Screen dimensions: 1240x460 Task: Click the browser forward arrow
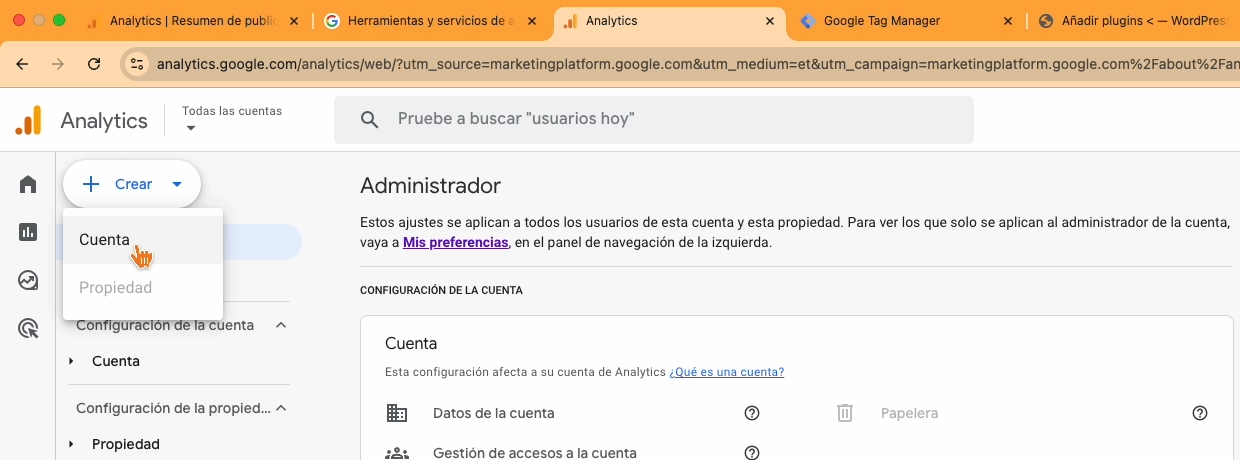coord(58,64)
